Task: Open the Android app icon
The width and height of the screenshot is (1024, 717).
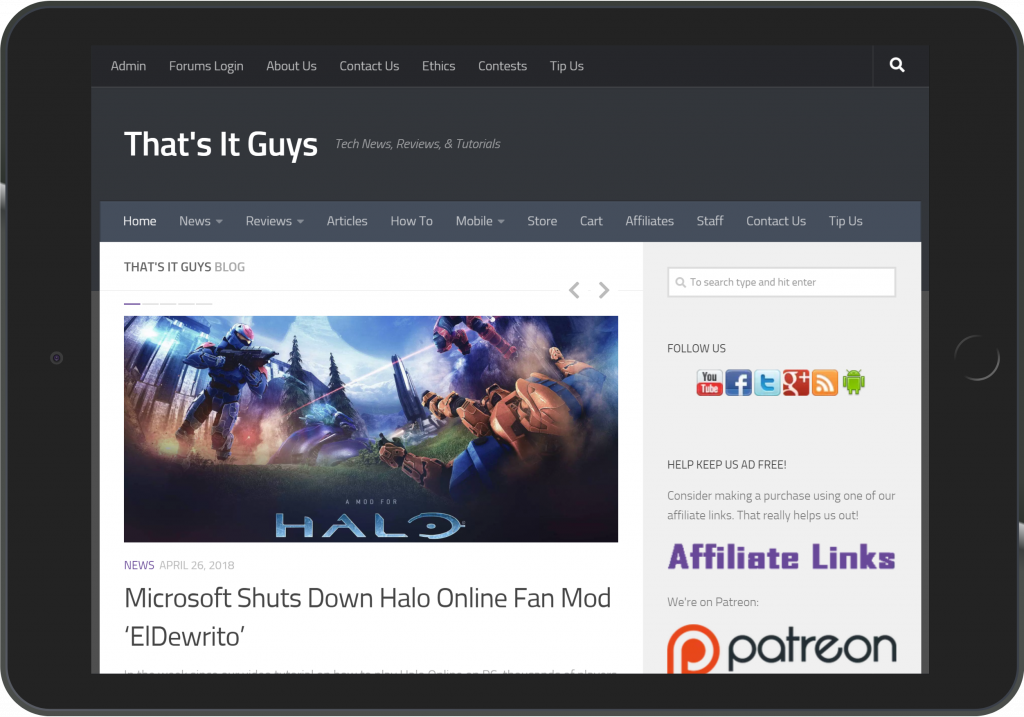Action: 853,382
